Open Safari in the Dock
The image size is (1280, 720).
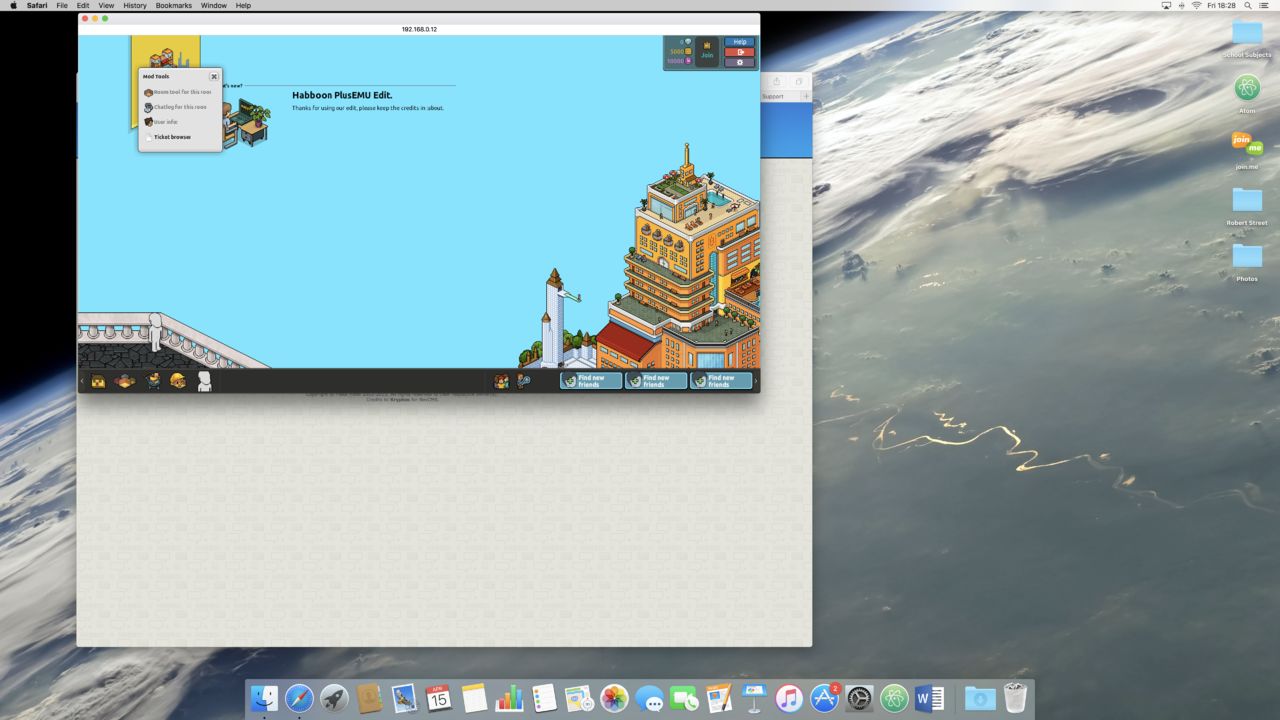[299, 698]
